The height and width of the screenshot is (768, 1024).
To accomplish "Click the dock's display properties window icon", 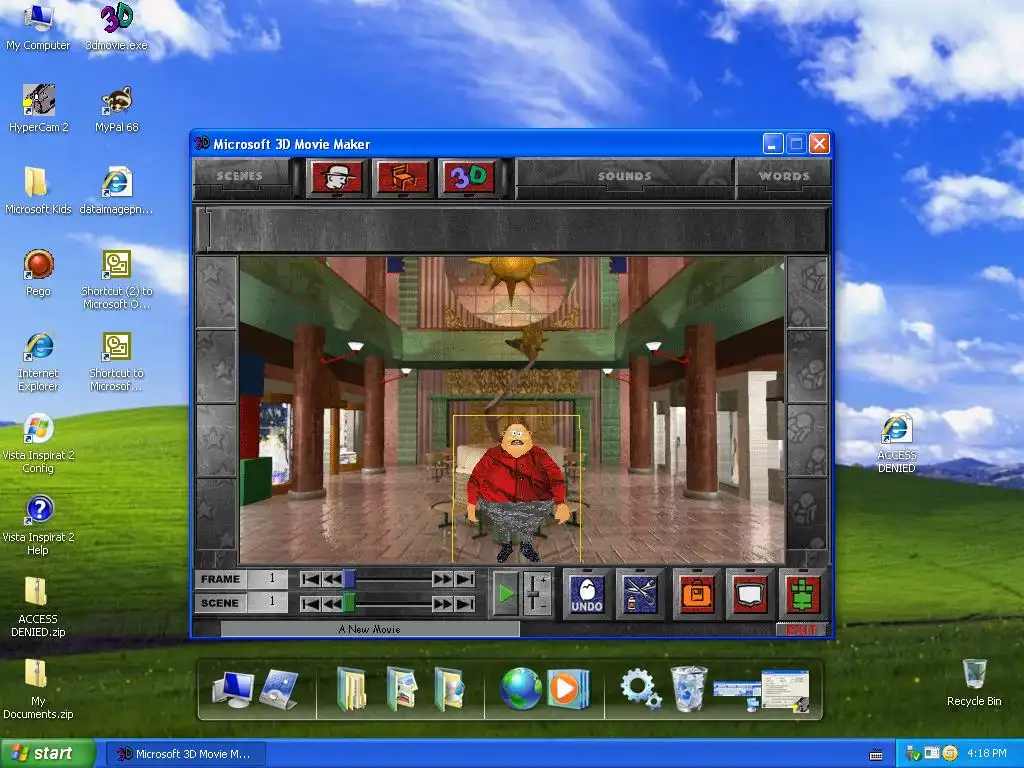I will click(786, 690).
